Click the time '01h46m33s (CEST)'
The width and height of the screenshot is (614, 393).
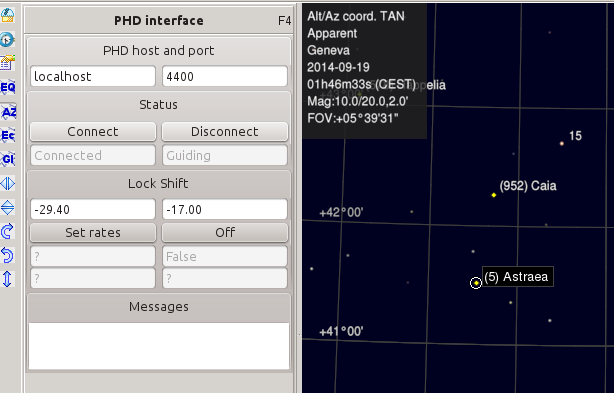coord(361,84)
